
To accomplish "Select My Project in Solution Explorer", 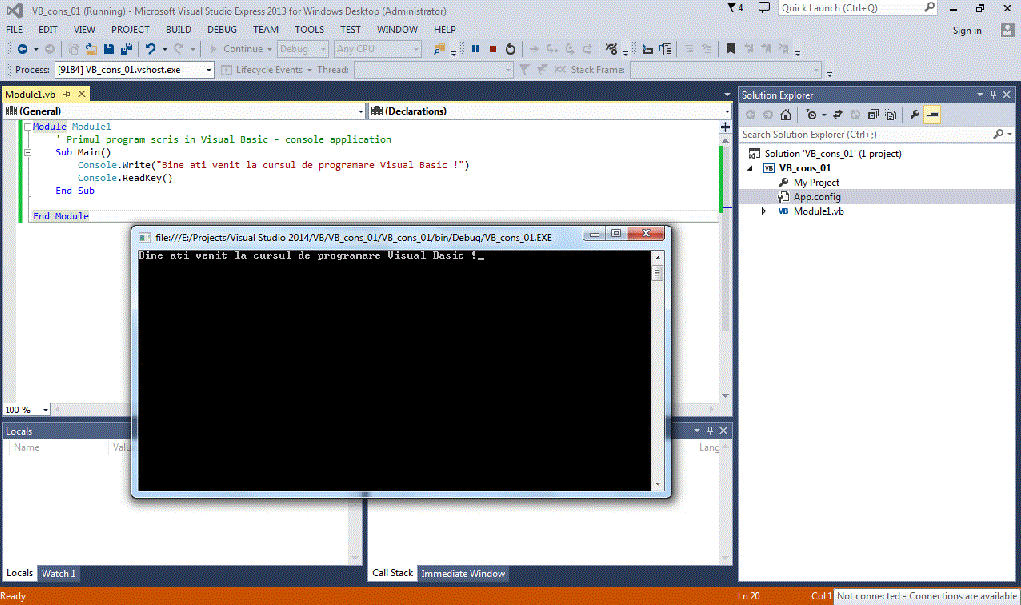I will (x=817, y=182).
